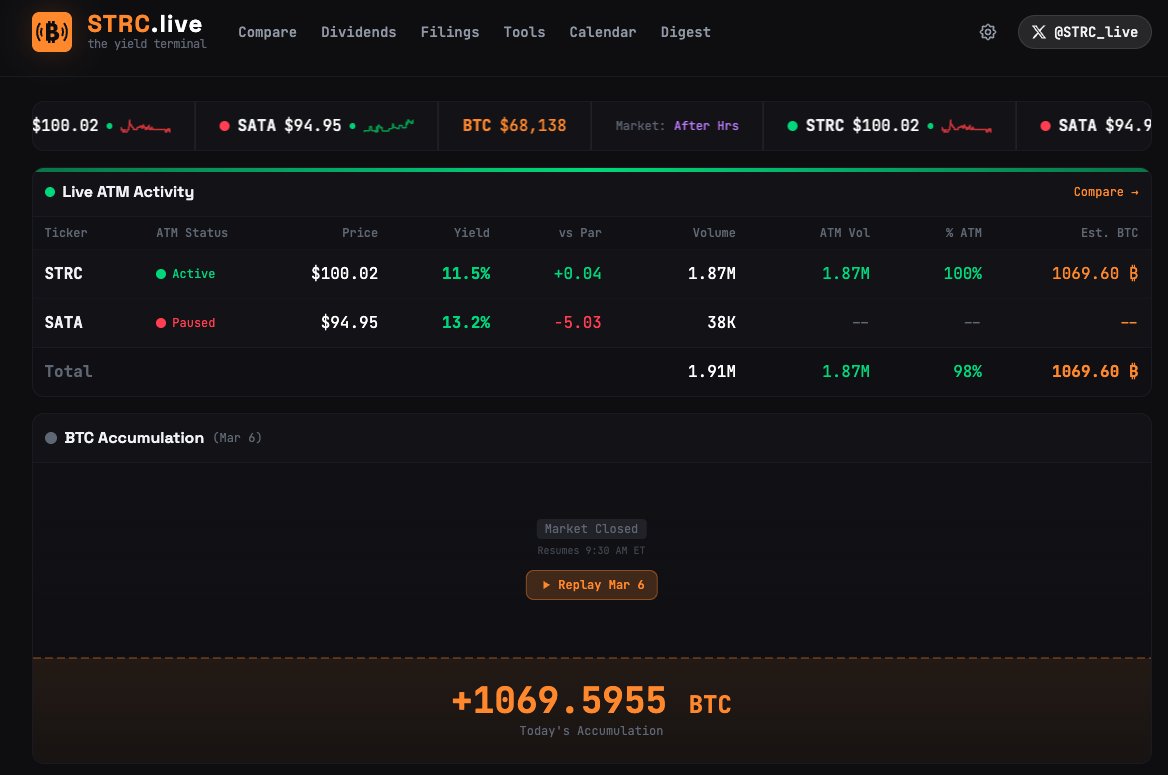Viewport: 1168px width, 775px height.
Task: Open the Compare menu item
Action: pos(267,32)
